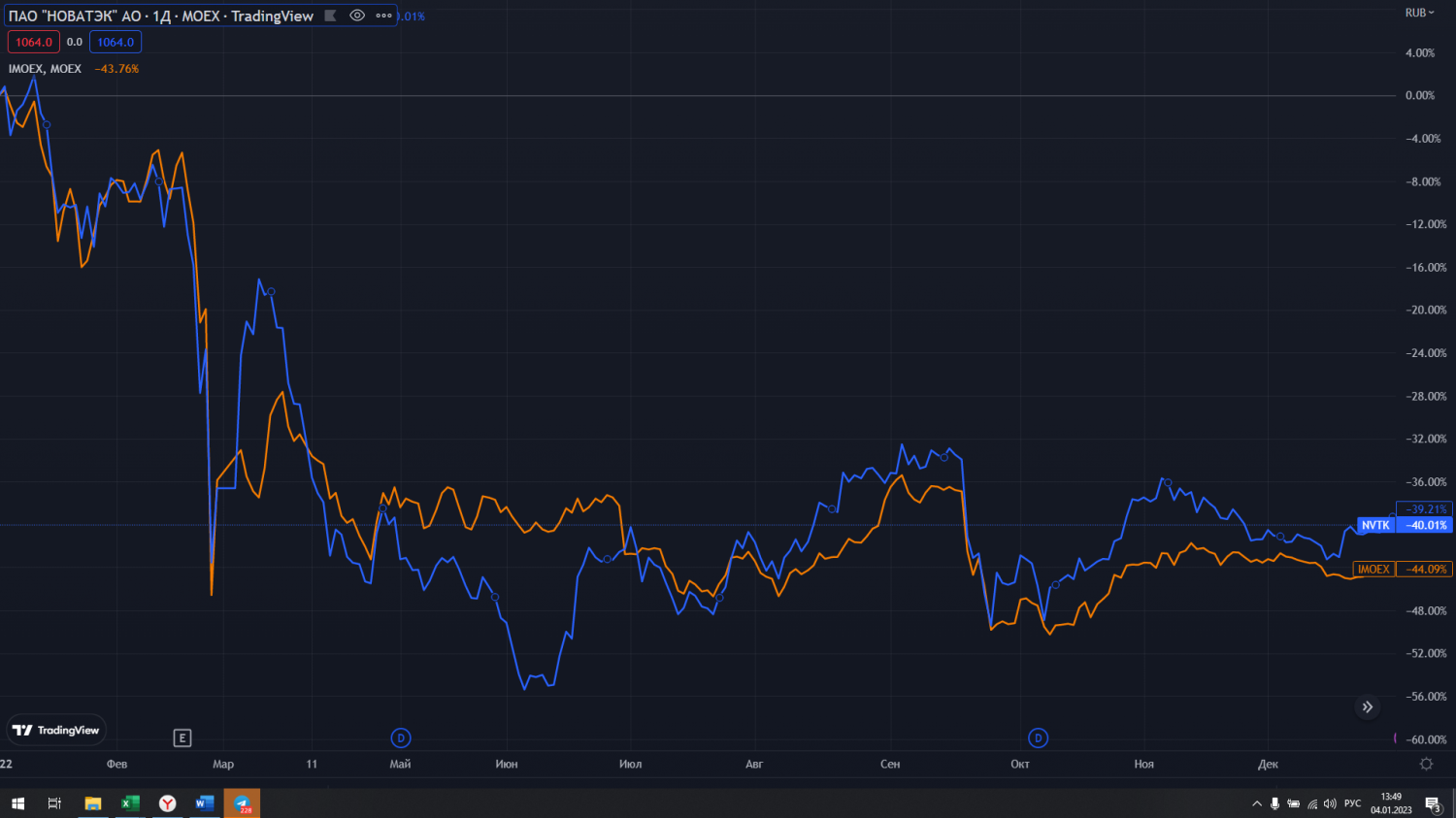Select the IMOEX, MOEX comparison legend

[x=45, y=69]
